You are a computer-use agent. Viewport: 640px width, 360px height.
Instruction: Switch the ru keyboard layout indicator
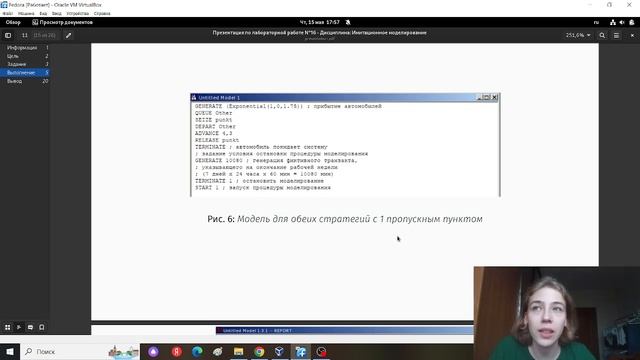click(x=596, y=22)
